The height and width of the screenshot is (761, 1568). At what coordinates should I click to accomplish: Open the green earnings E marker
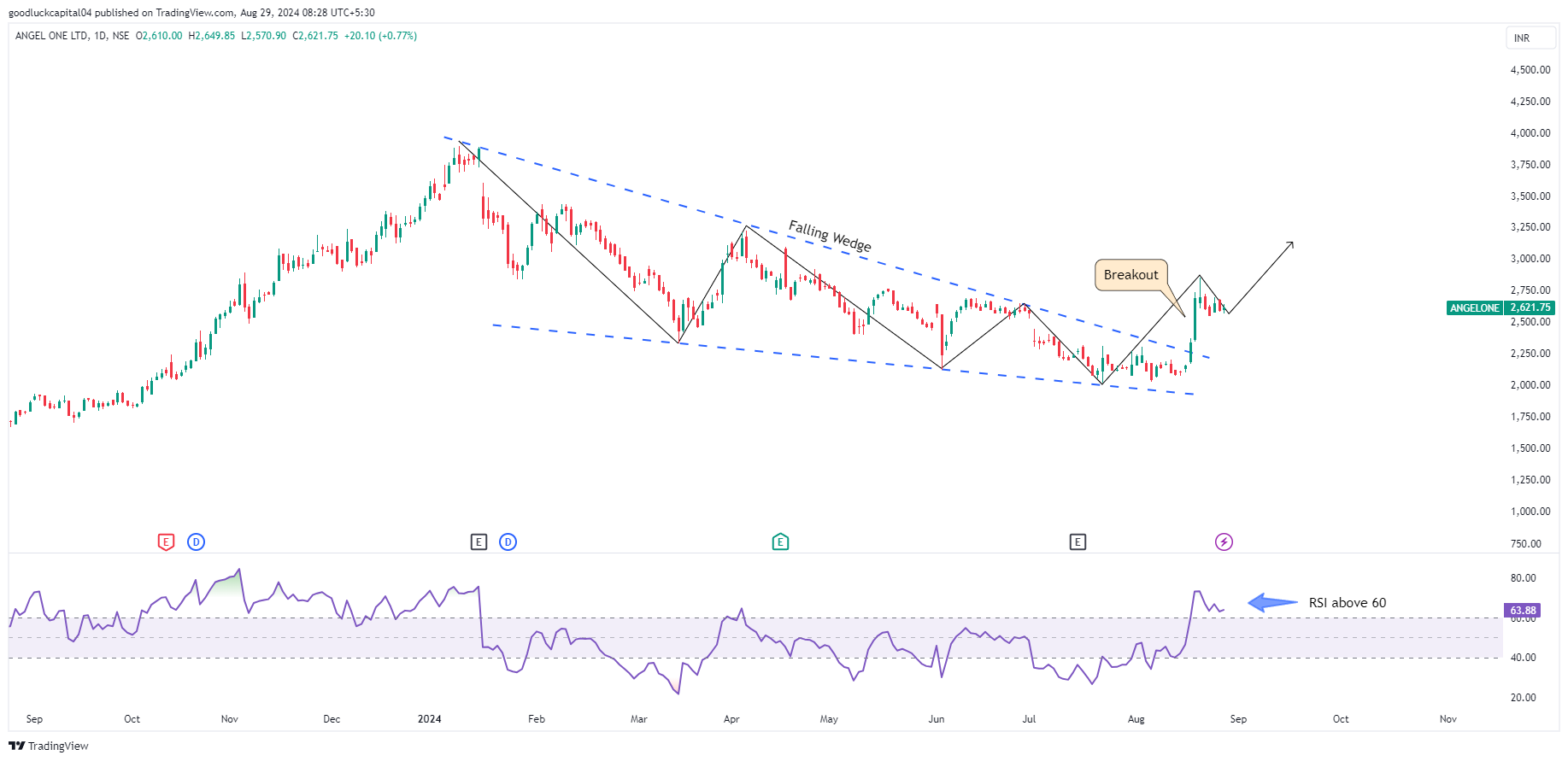780,541
